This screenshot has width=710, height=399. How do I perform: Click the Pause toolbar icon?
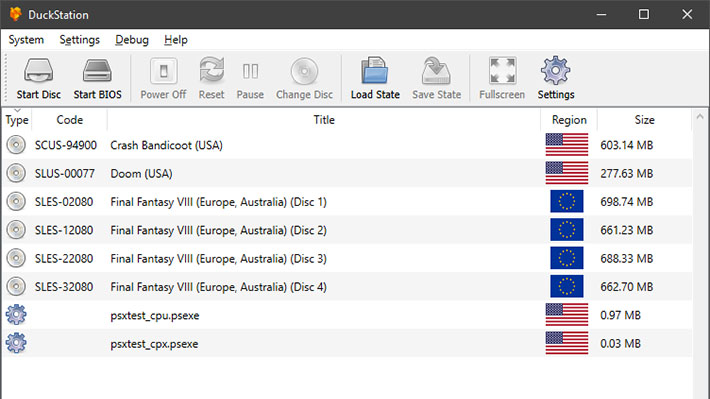250,71
